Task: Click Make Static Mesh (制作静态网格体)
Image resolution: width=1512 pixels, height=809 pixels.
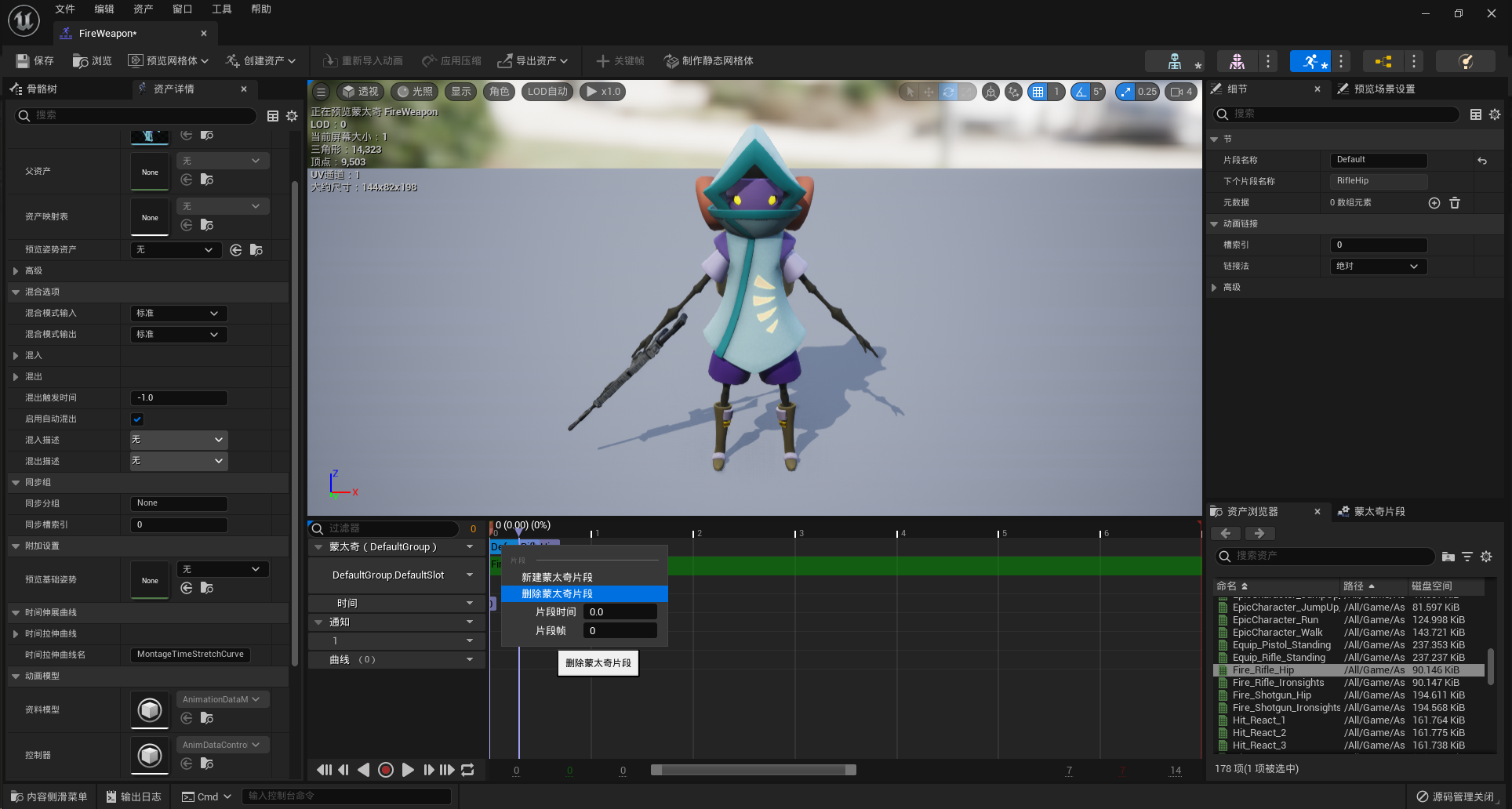Action: point(708,60)
